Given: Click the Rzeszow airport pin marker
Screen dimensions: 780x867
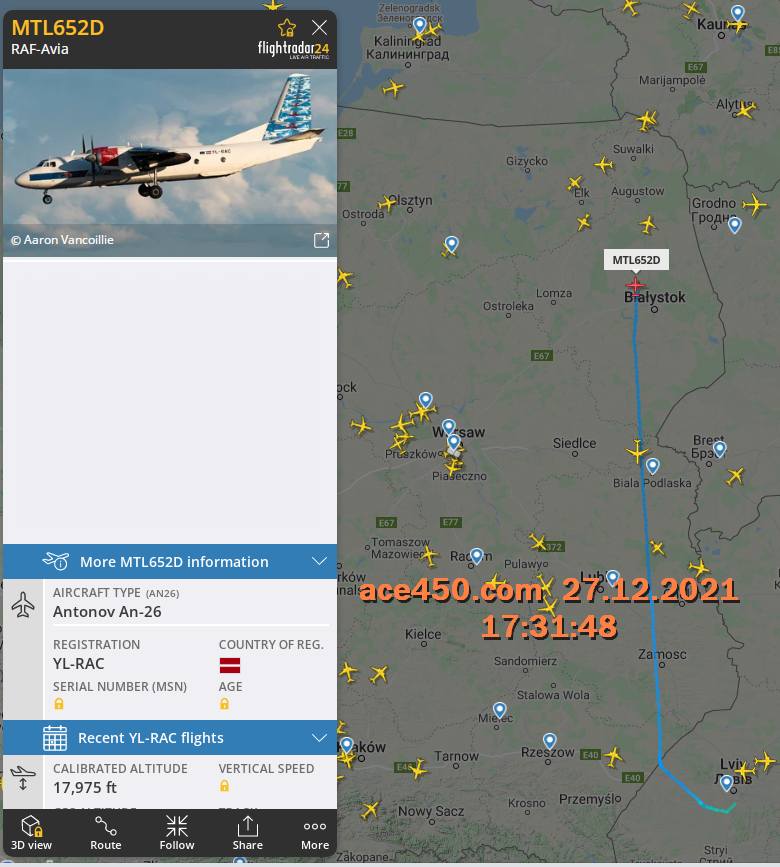Looking at the screenshot, I should (x=549, y=740).
